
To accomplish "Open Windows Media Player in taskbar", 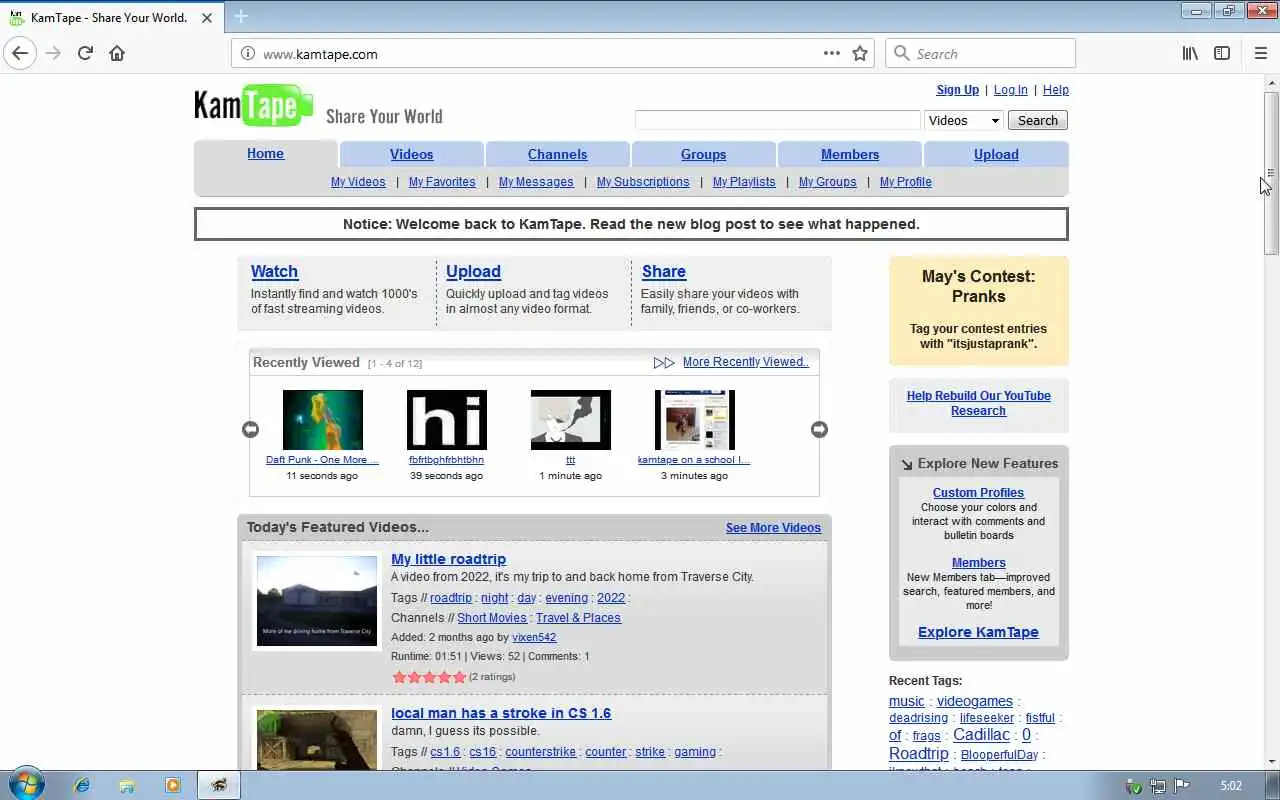I will coord(173,785).
